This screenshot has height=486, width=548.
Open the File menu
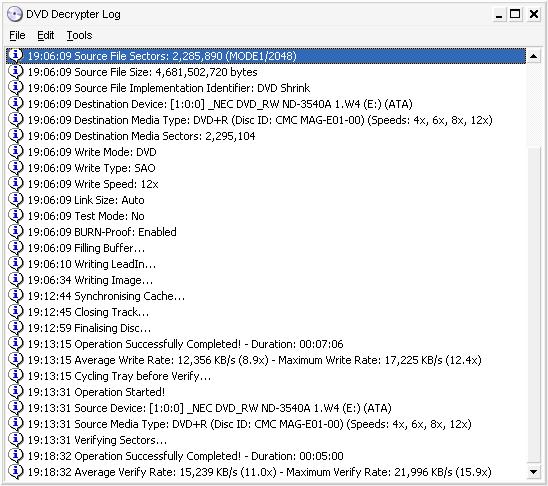(x=17, y=35)
